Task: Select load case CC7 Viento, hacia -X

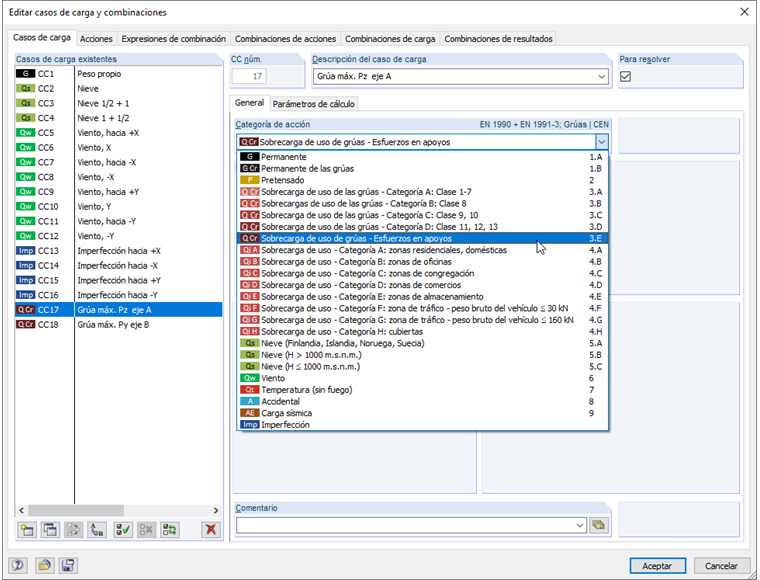Action: [119, 162]
